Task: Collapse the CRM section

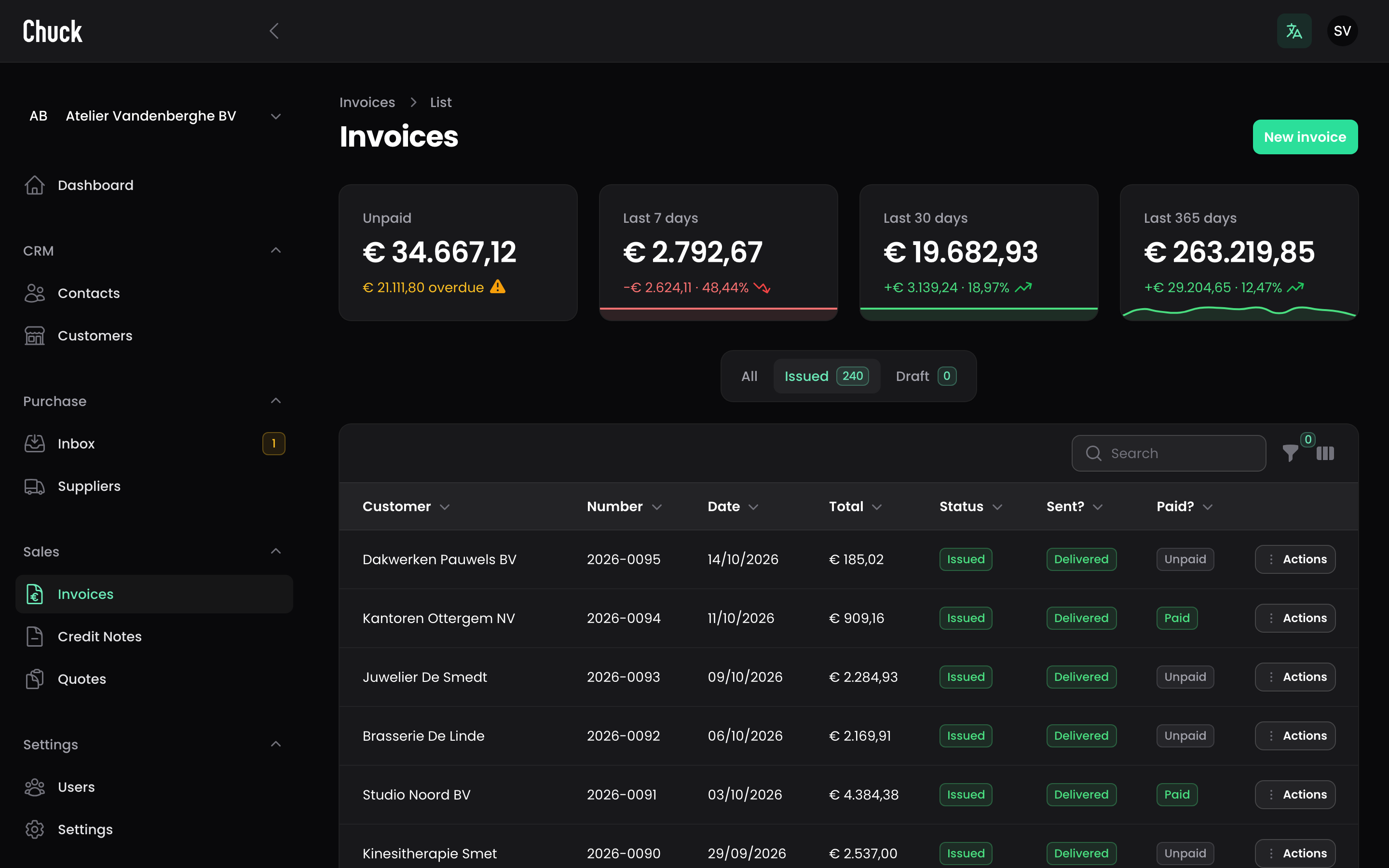Action: [x=275, y=250]
